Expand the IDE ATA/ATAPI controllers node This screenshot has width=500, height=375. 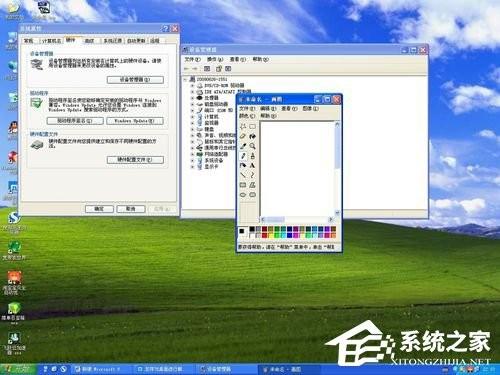192,92
